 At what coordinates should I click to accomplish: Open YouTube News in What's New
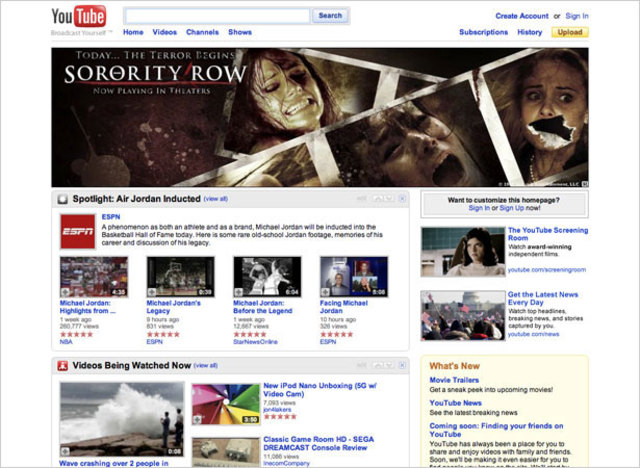(456, 403)
